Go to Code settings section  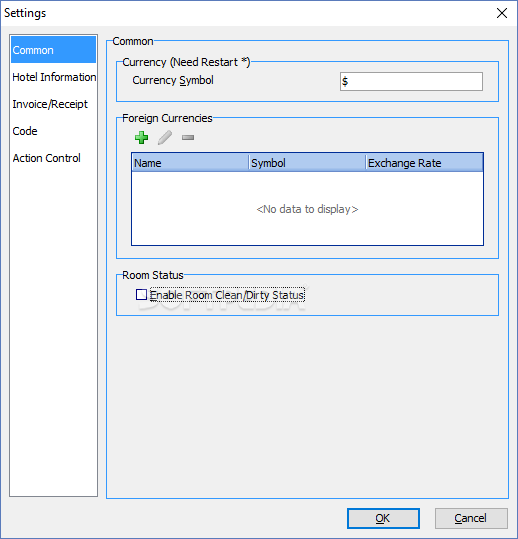pos(53,131)
